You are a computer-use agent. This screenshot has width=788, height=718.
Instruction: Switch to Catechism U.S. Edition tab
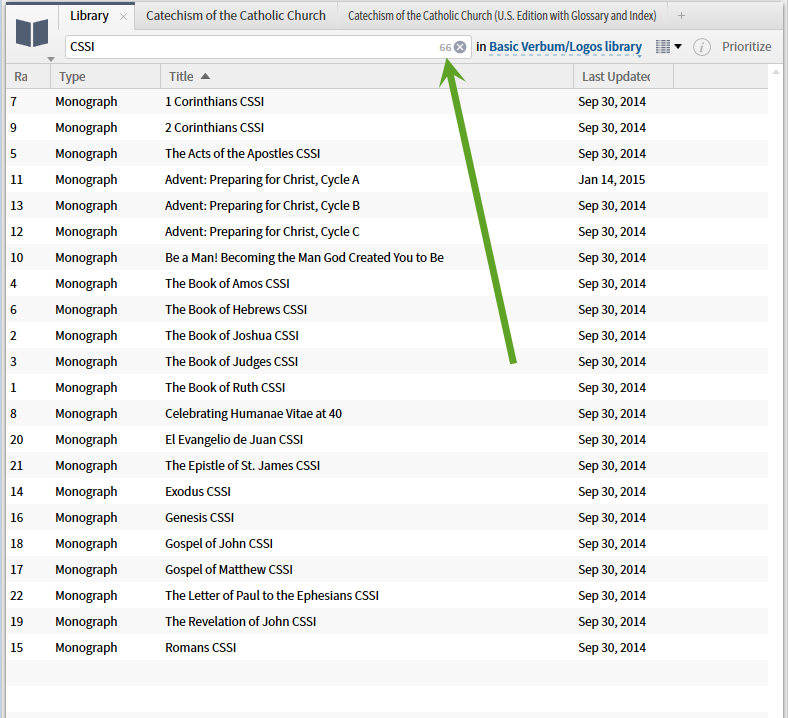coord(502,16)
